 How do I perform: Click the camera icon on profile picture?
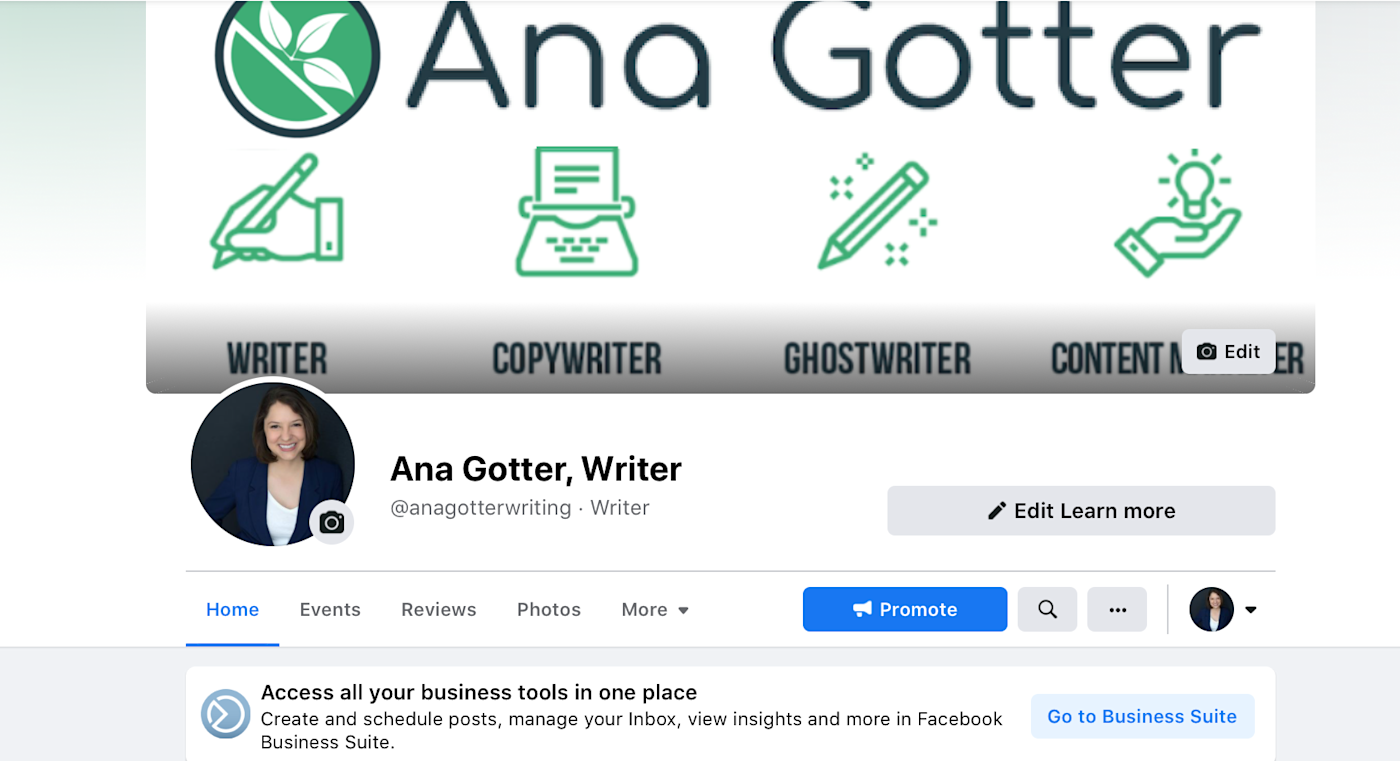[x=332, y=523]
